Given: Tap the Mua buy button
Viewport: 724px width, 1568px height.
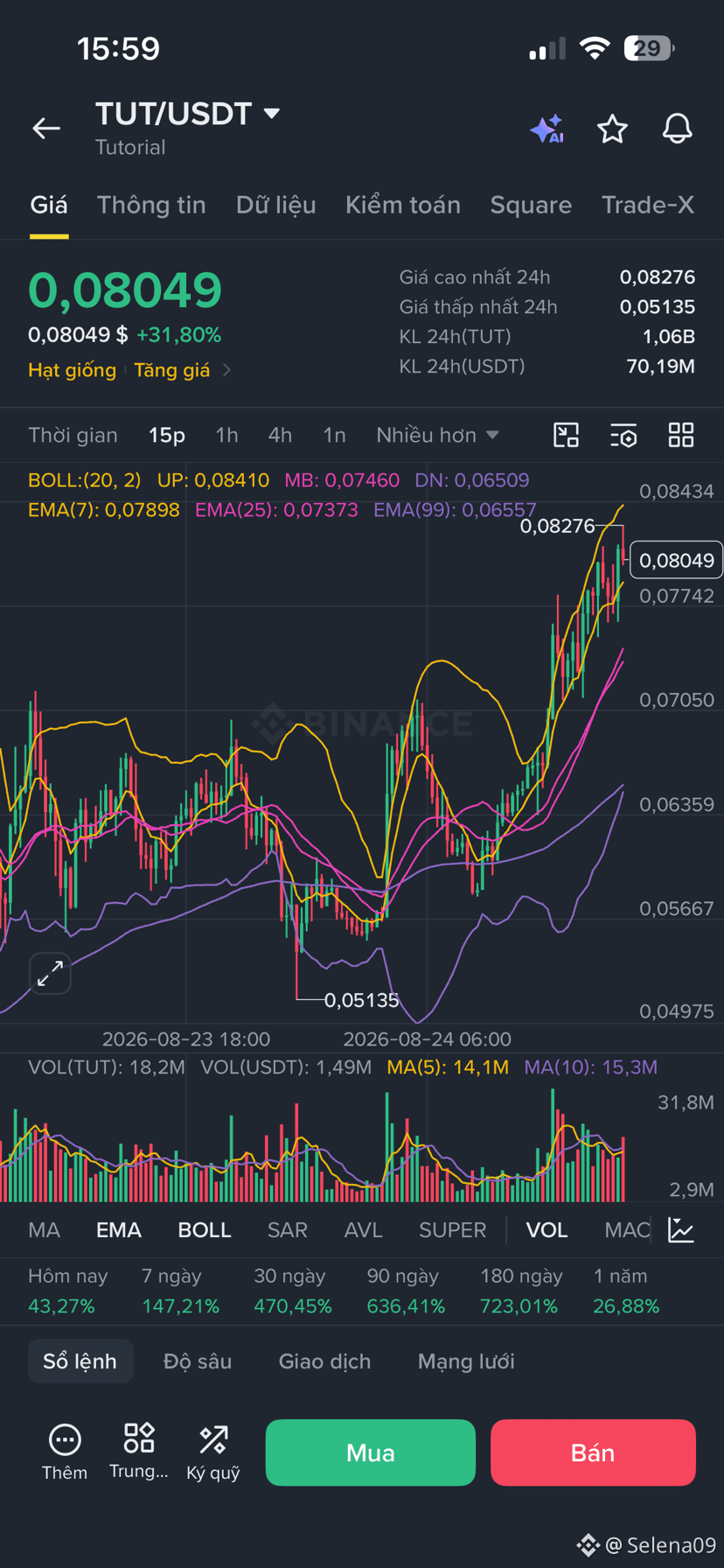Looking at the screenshot, I should [x=371, y=1452].
